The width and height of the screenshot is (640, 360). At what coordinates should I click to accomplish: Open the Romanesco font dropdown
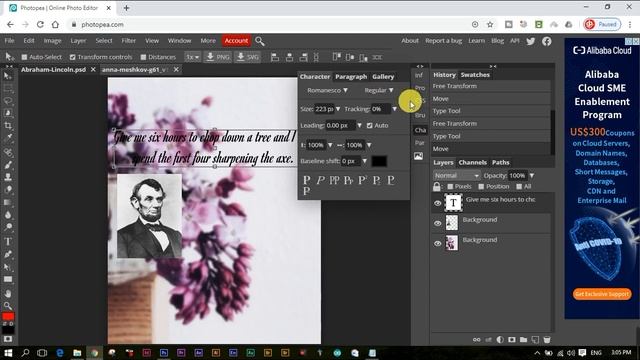pos(327,90)
